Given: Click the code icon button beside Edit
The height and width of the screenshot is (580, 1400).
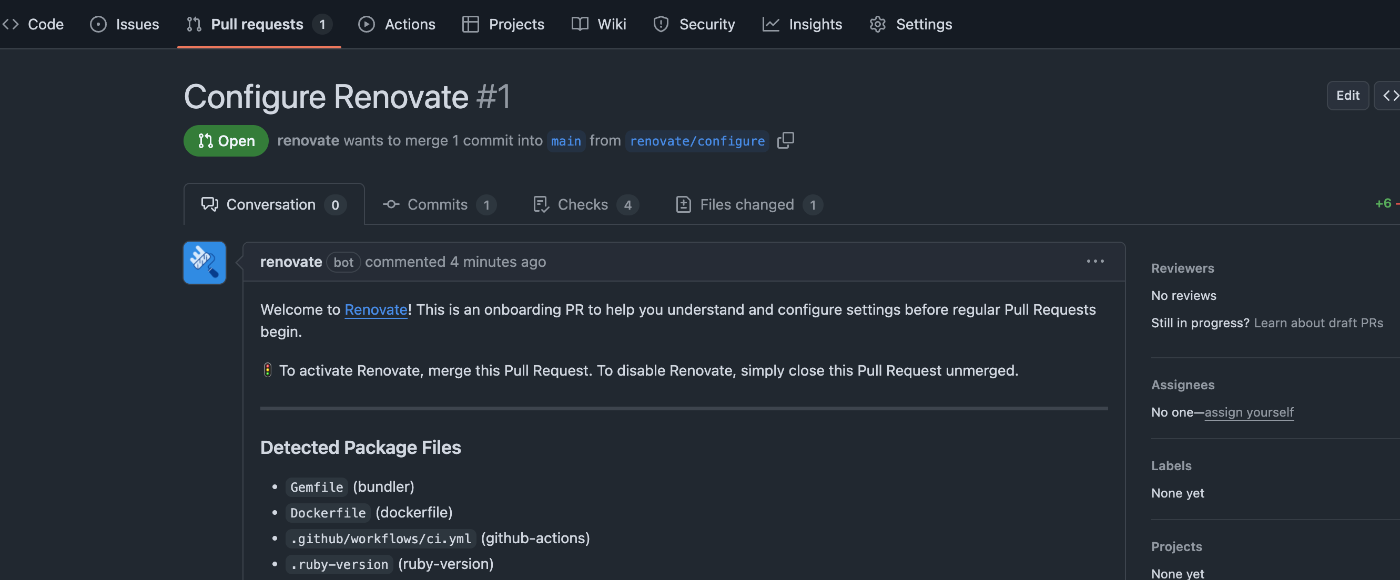Looking at the screenshot, I should [1388, 96].
